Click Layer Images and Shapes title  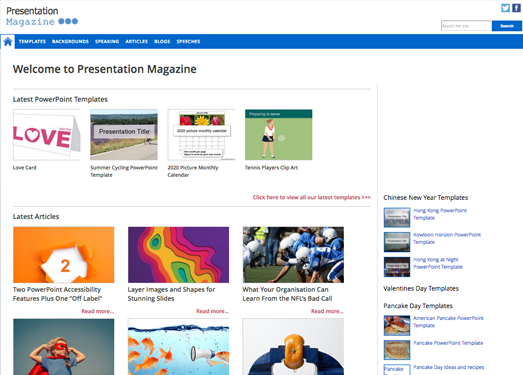pyautogui.click(x=171, y=294)
